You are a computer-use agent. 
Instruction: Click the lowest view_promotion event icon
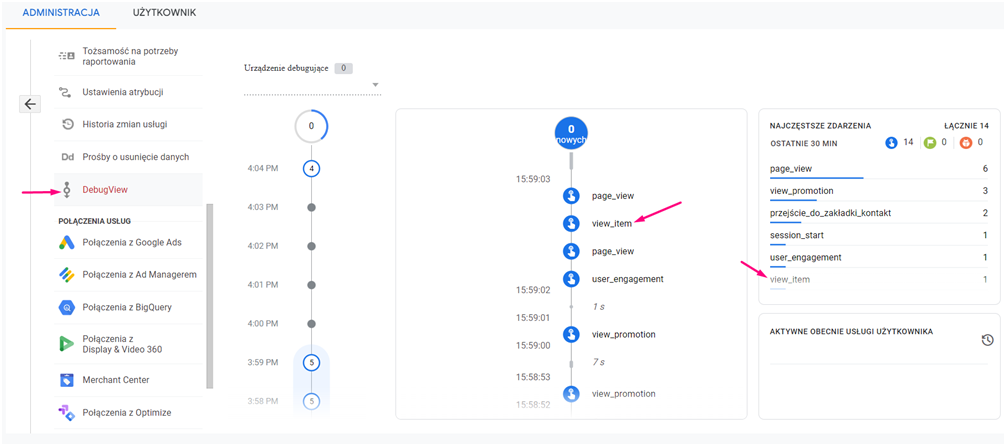pos(571,393)
